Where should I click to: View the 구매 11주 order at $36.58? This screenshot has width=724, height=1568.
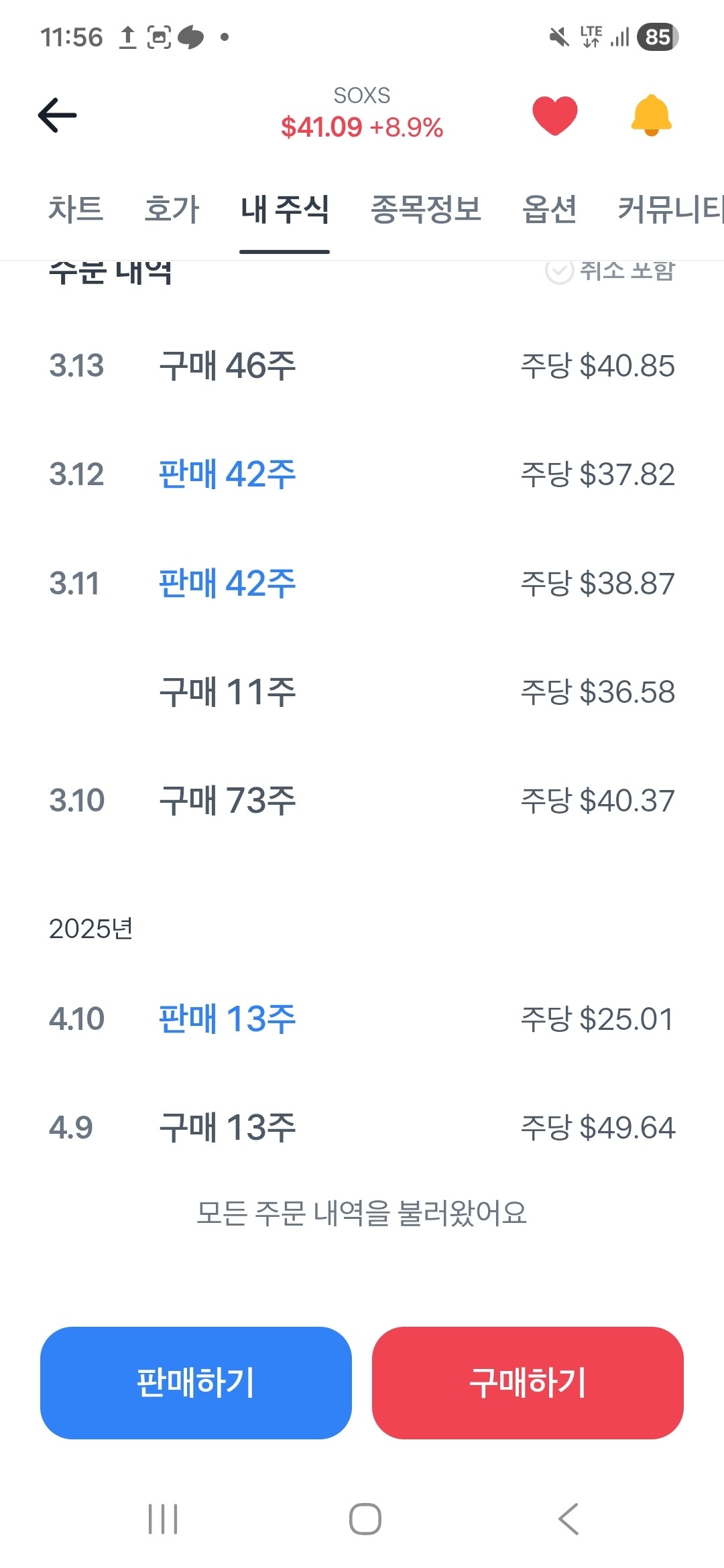click(362, 692)
